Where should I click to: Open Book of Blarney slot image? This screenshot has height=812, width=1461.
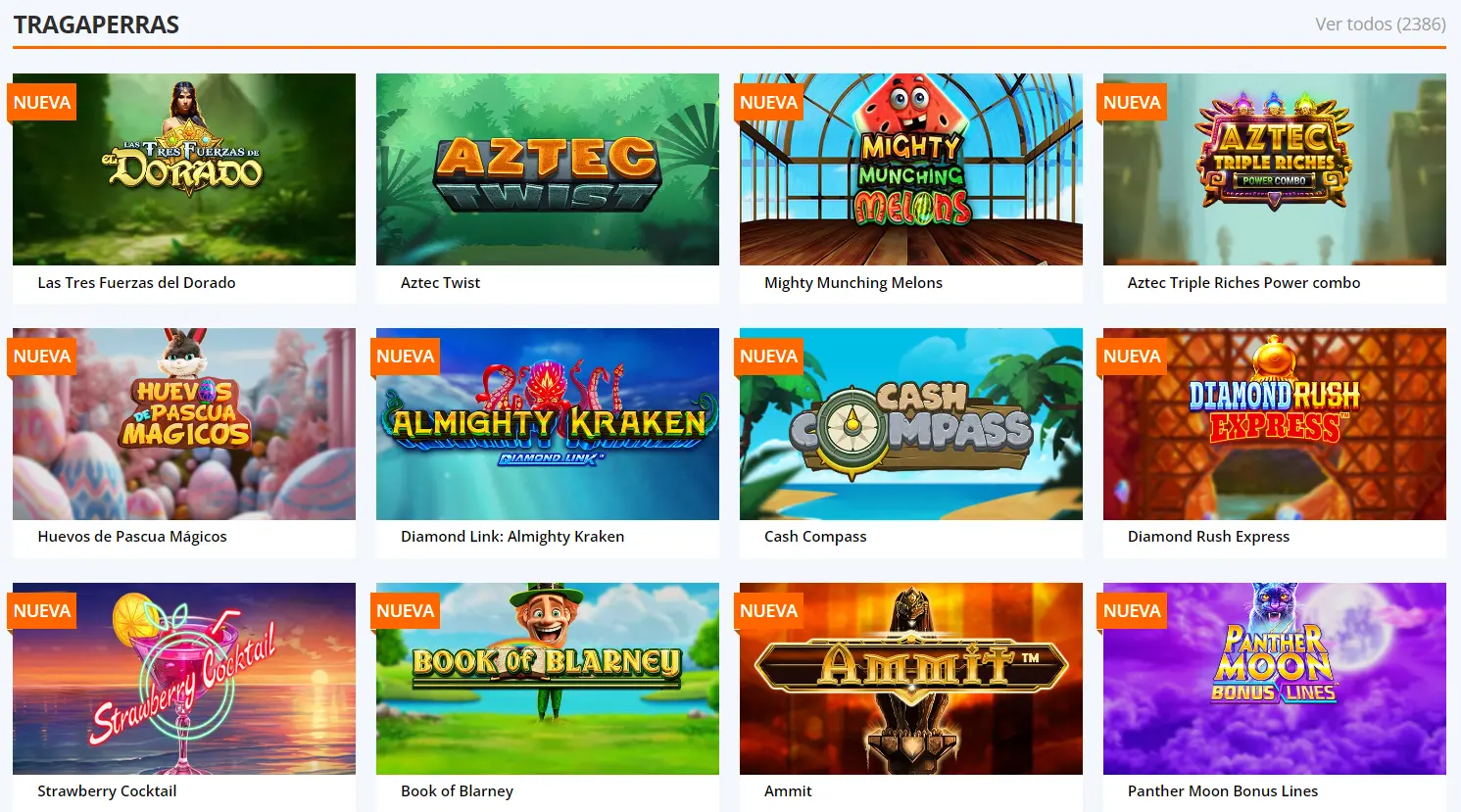pos(548,679)
